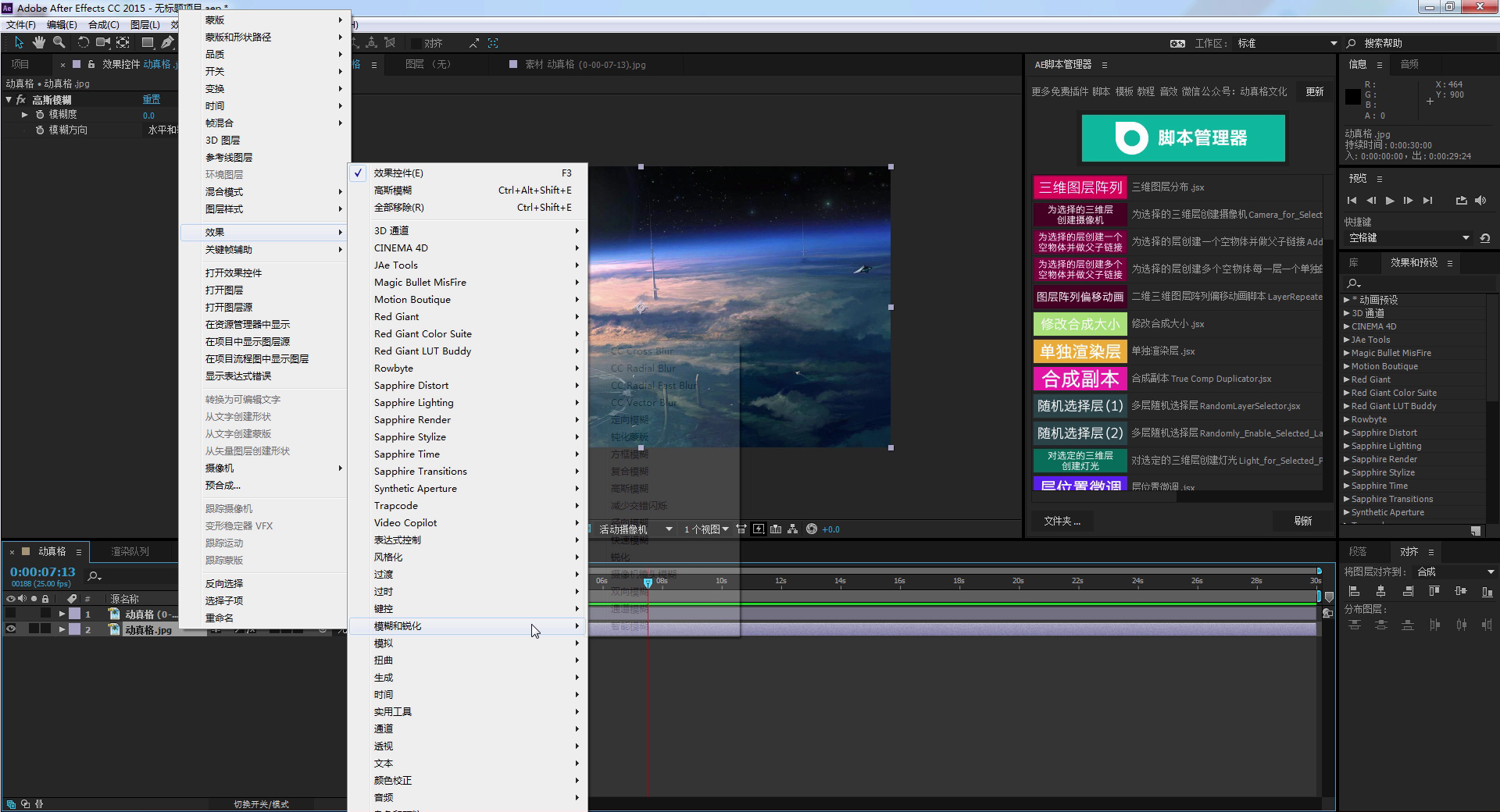The image size is (1500, 812).
Task: Open the 空格键 shortcut dropdown
Action: [x=1409, y=238]
